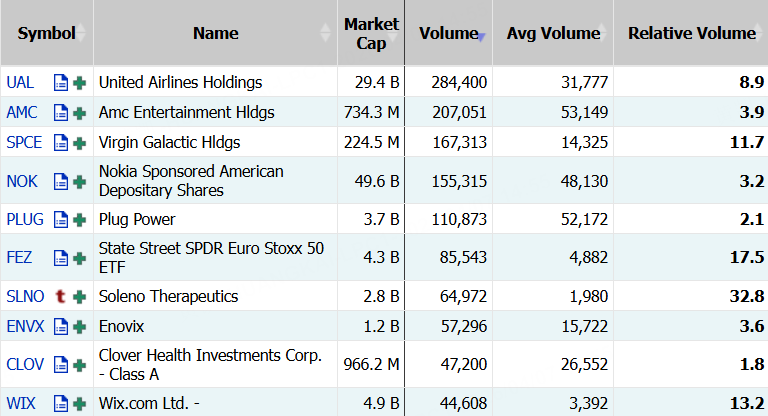
Task: Open the SLNO ticker link
Action: coord(24,296)
